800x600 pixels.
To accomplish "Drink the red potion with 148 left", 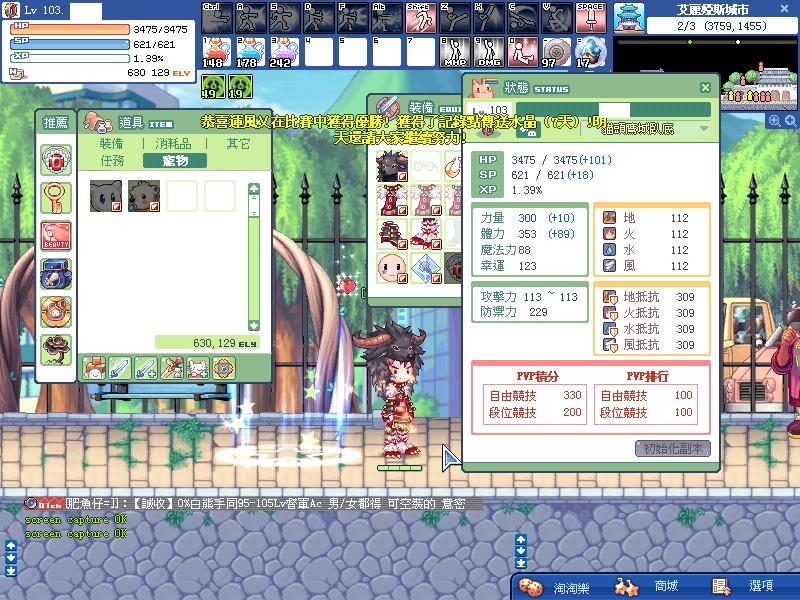I will point(217,52).
